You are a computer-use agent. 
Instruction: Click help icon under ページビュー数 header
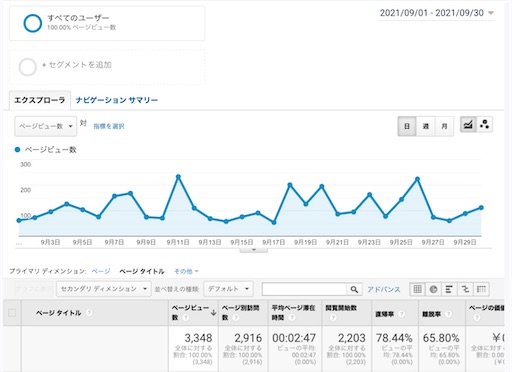tap(186, 318)
